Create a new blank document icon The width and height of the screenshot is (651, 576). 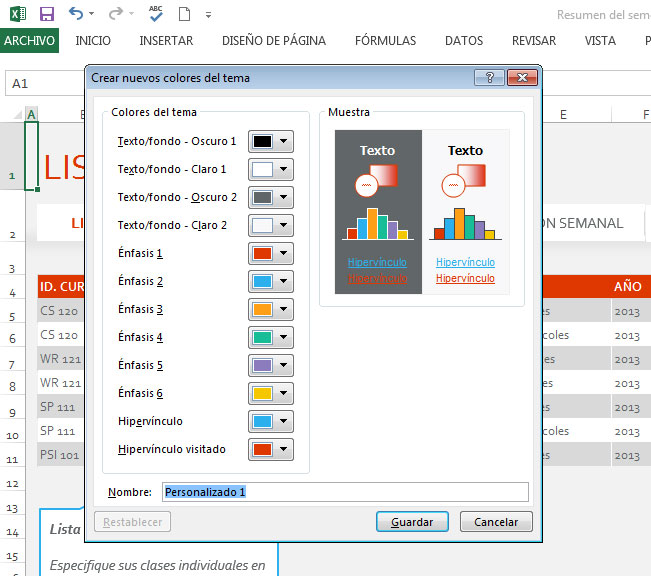click(x=184, y=14)
